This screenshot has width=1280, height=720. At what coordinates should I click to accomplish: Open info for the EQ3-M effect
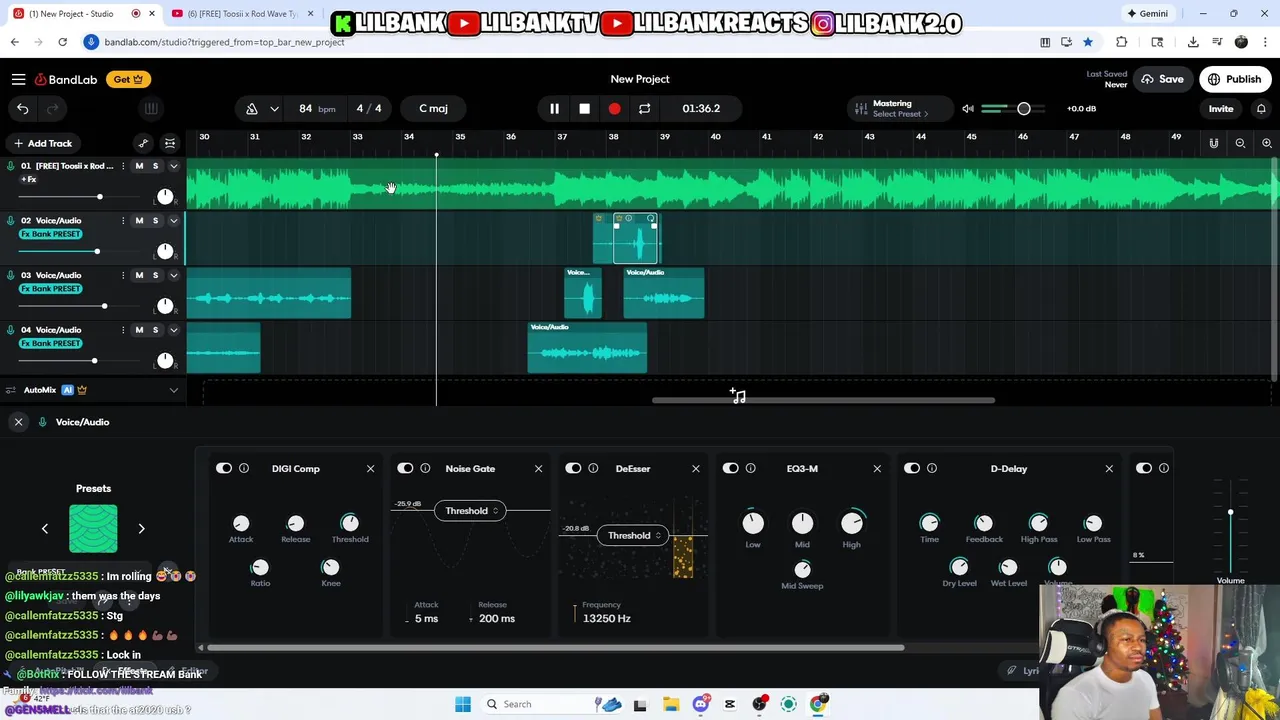click(750, 468)
